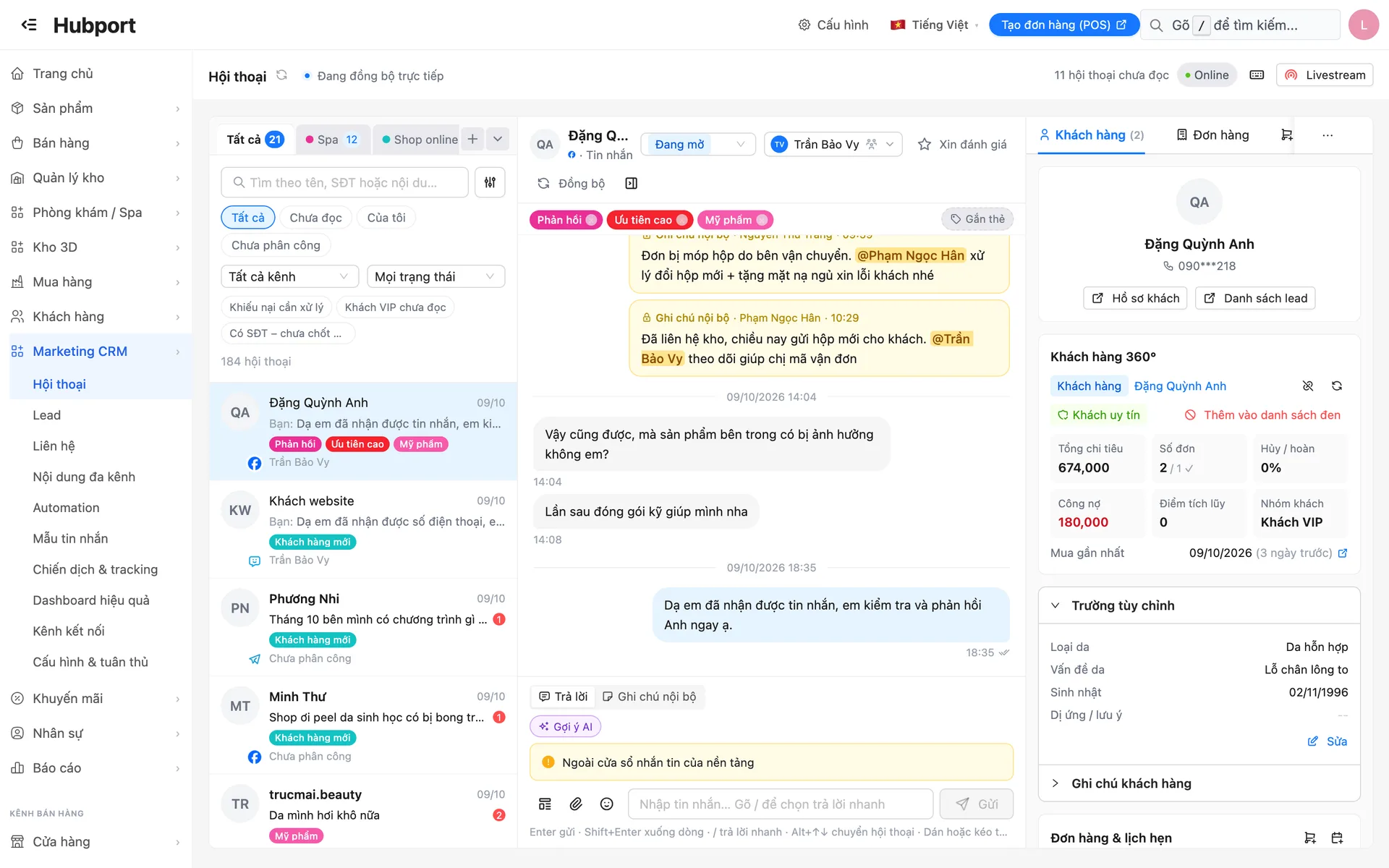Click the refresh icon next to Hội thoại

282,75
